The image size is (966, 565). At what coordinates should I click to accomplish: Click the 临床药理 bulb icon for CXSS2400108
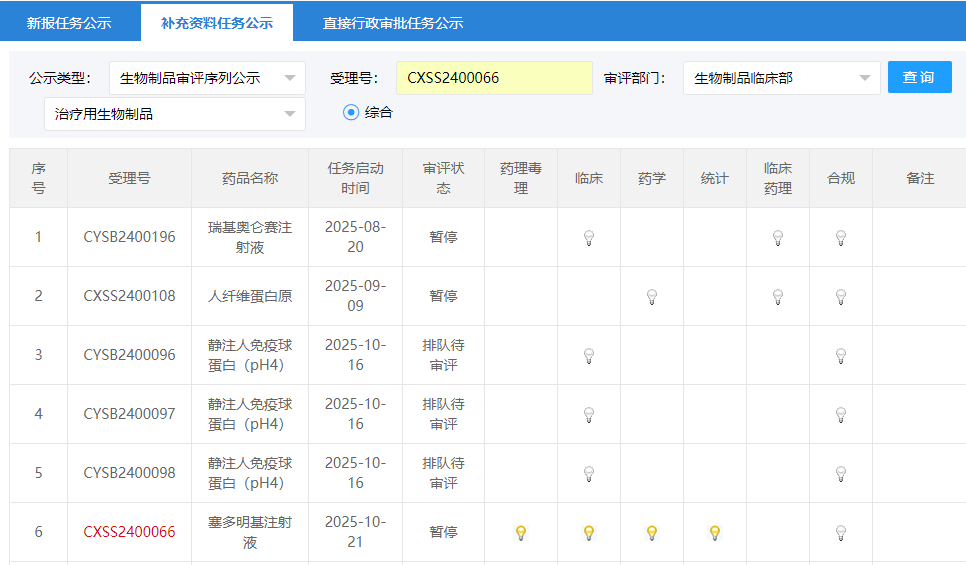point(778,297)
